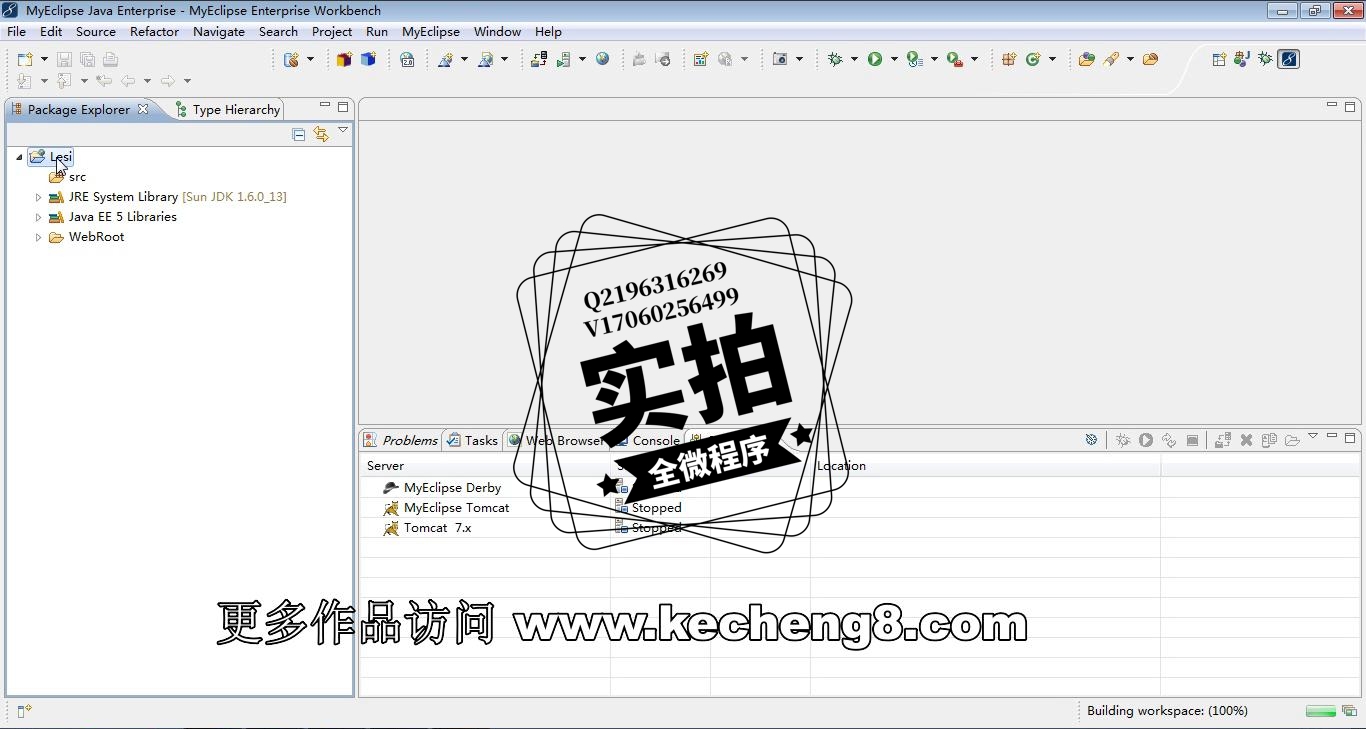This screenshot has height=729, width=1366.
Task: Click the Run/Stop server toolbar icon
Action: [x=565, y=60]
